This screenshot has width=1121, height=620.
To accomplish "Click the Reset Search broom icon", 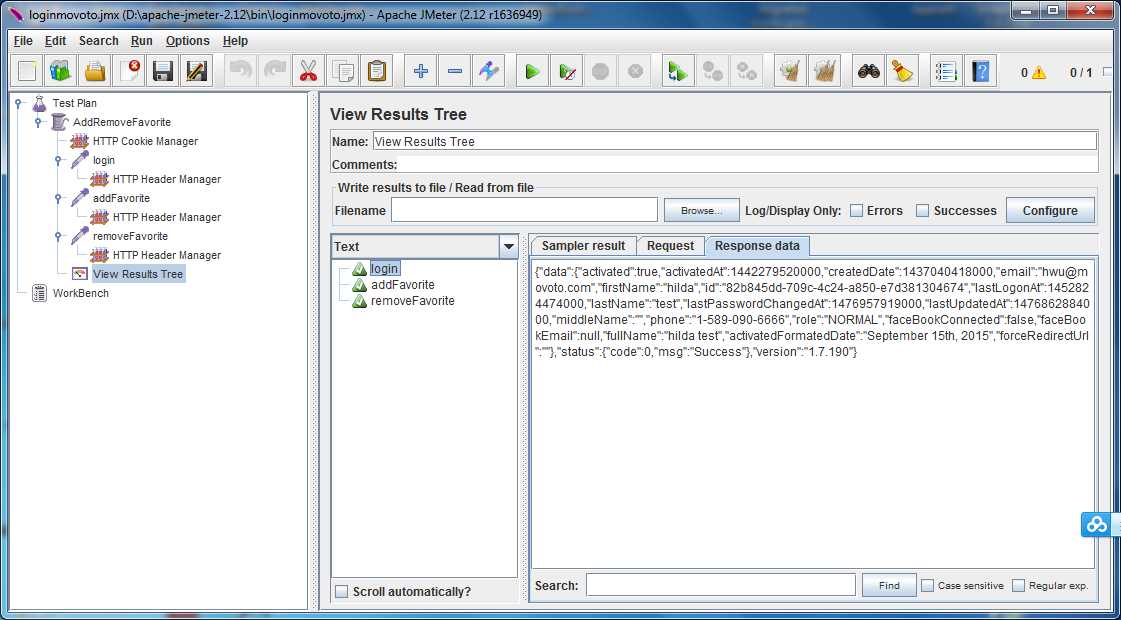I will [903, 72].
